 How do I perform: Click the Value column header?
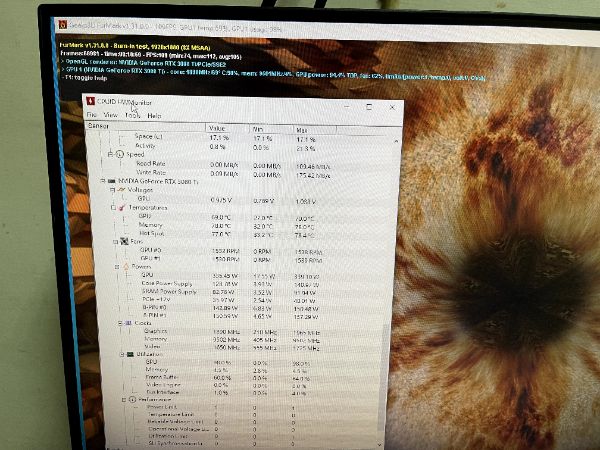tap(228, 128)
